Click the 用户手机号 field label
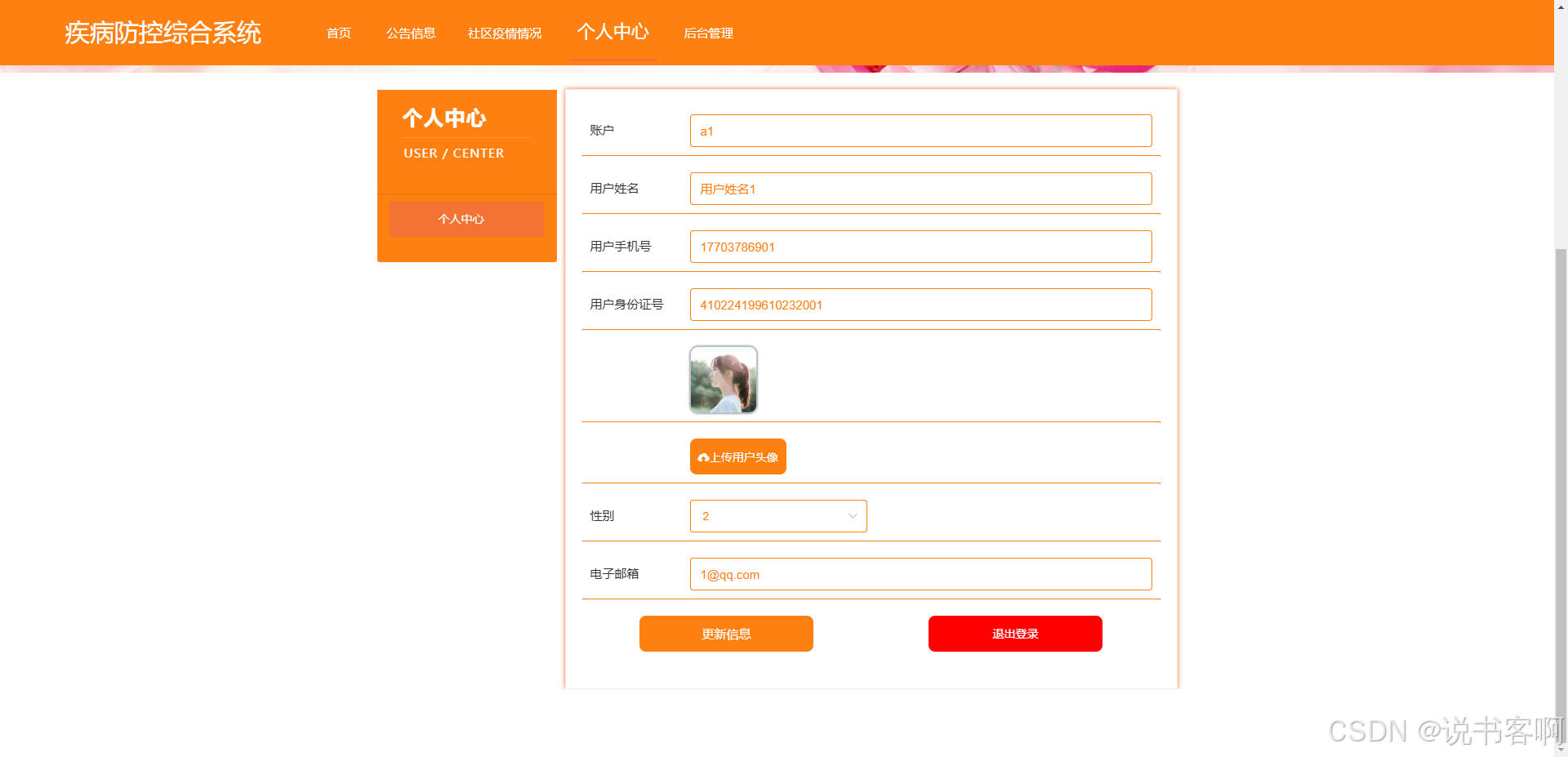Image resolution: width=1568 pixels, height=757 pixels. pyautogui.click(x=621, y=247)
